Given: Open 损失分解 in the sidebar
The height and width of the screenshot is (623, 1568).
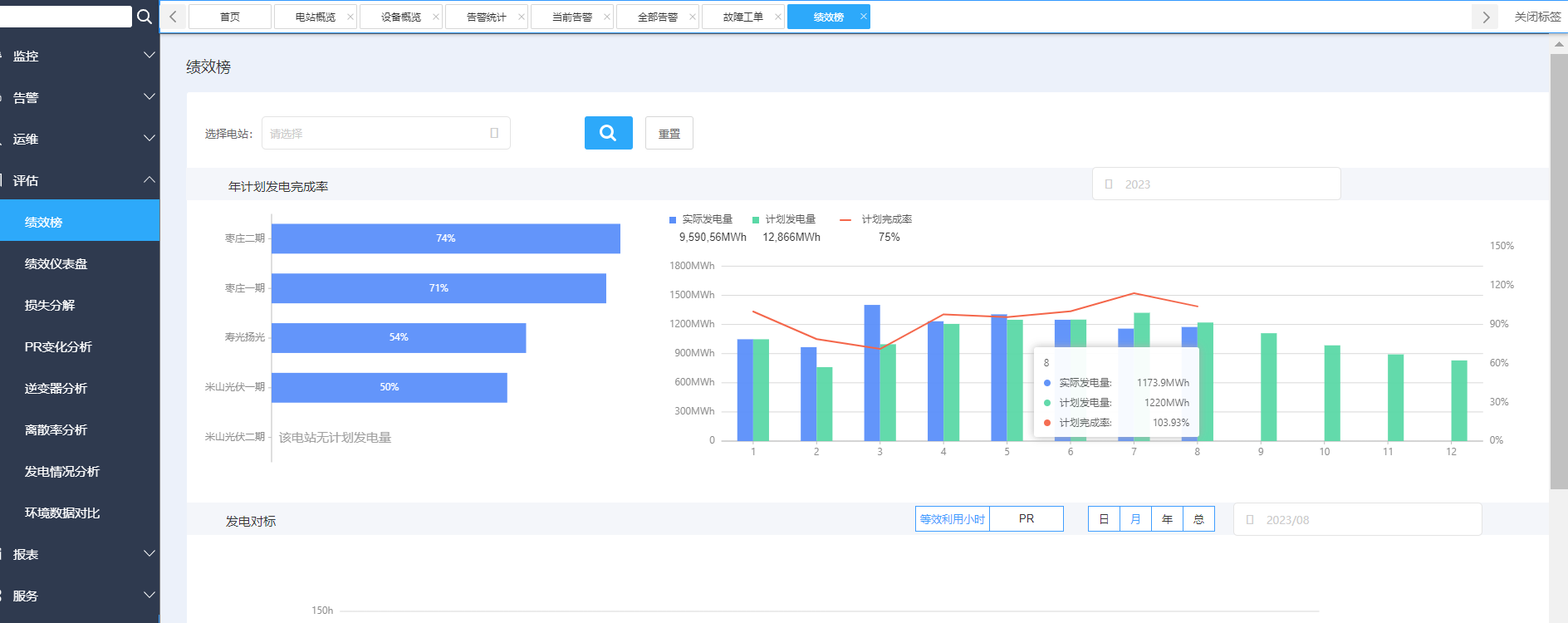Looking at the screenshot, I should tap(80, 305).
